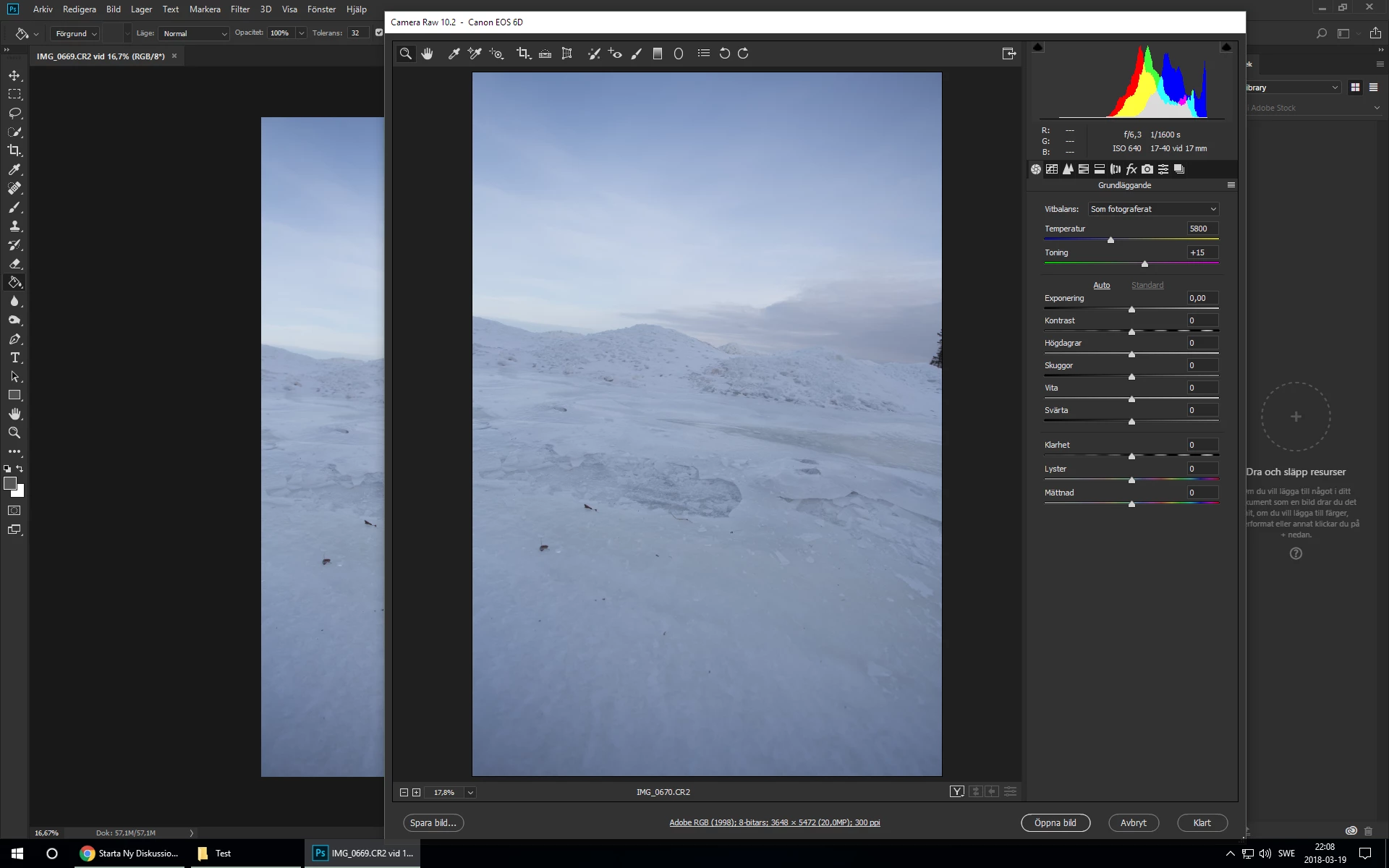Select the Straighten level tool
This screenshot has height=868, width=1389.
(x=545, y=54)
